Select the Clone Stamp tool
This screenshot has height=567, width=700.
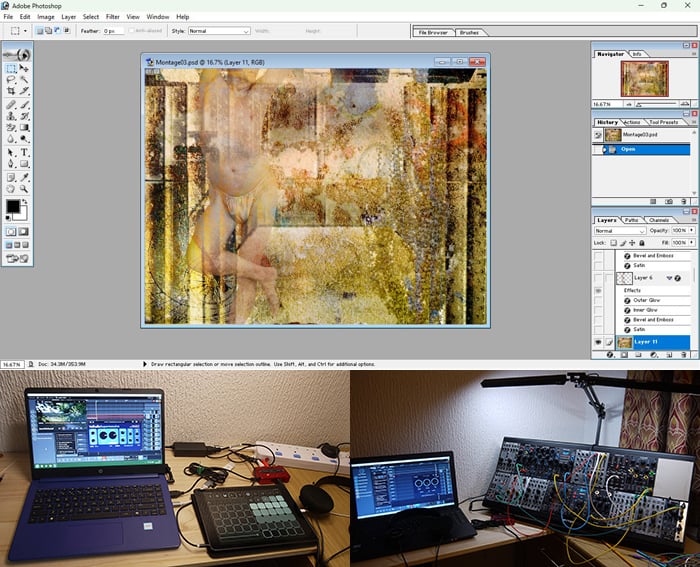[11, 116]
